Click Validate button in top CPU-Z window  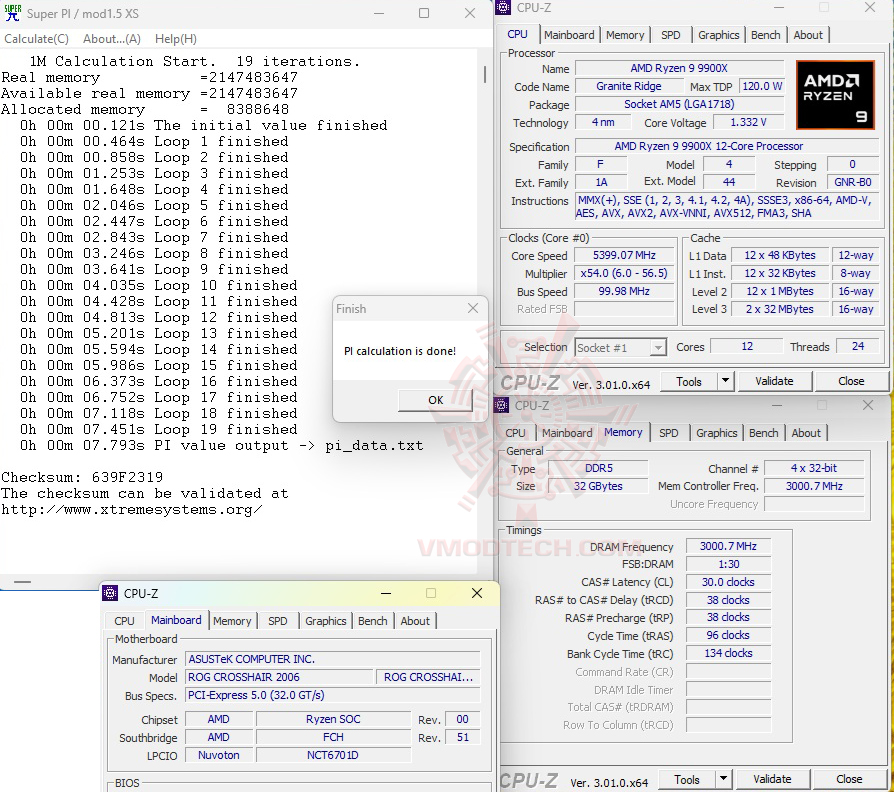(x=774, y=381)
